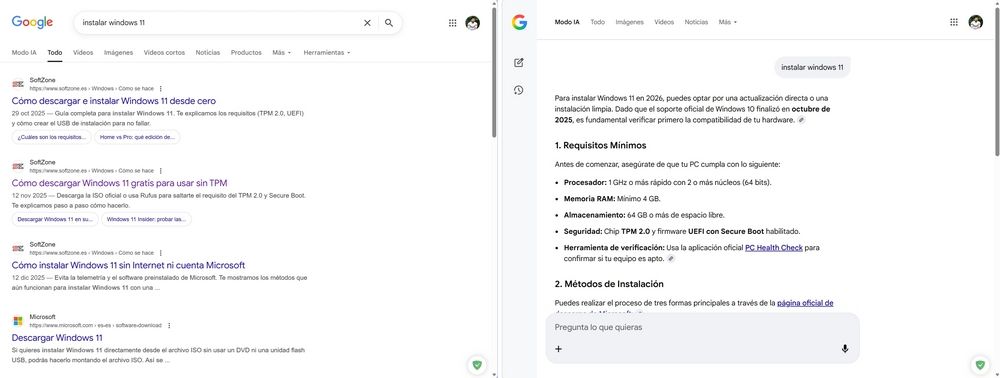Open options menu for 'gratis para usar sin TPM' result
The width and height of the screenshot is (1000, 378).
point(161,171)
